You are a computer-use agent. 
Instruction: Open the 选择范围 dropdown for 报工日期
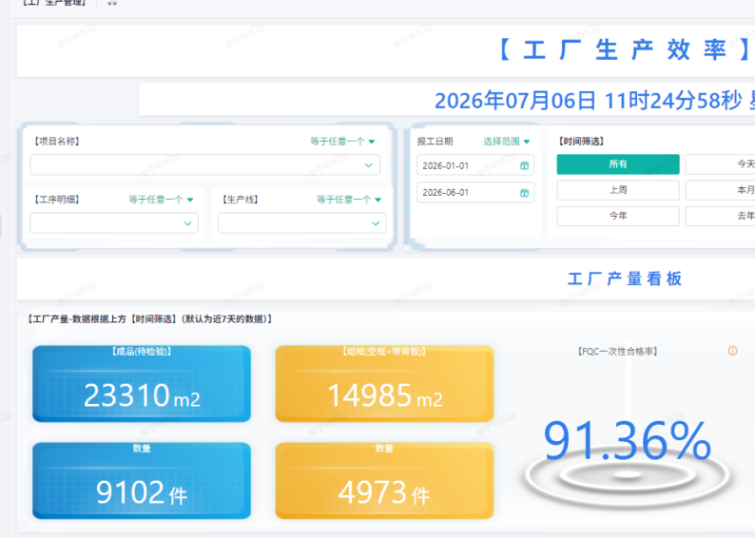click(506, 141)
